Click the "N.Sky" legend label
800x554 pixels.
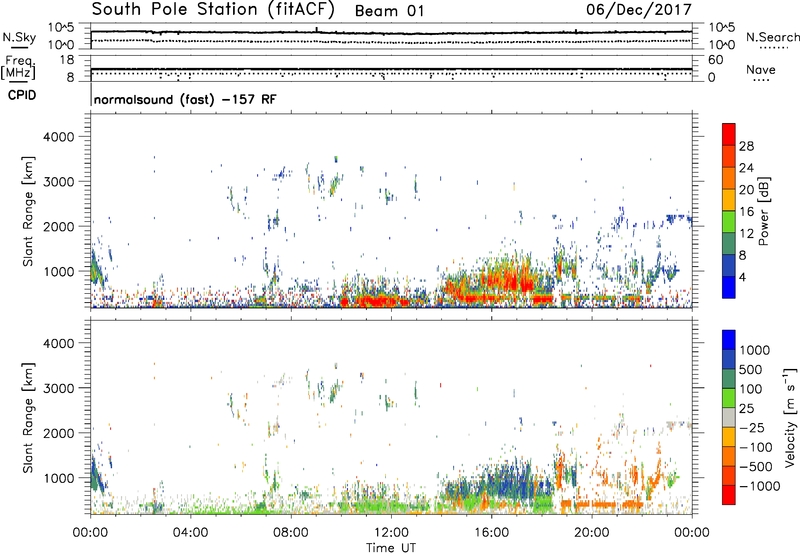point(19,37)
